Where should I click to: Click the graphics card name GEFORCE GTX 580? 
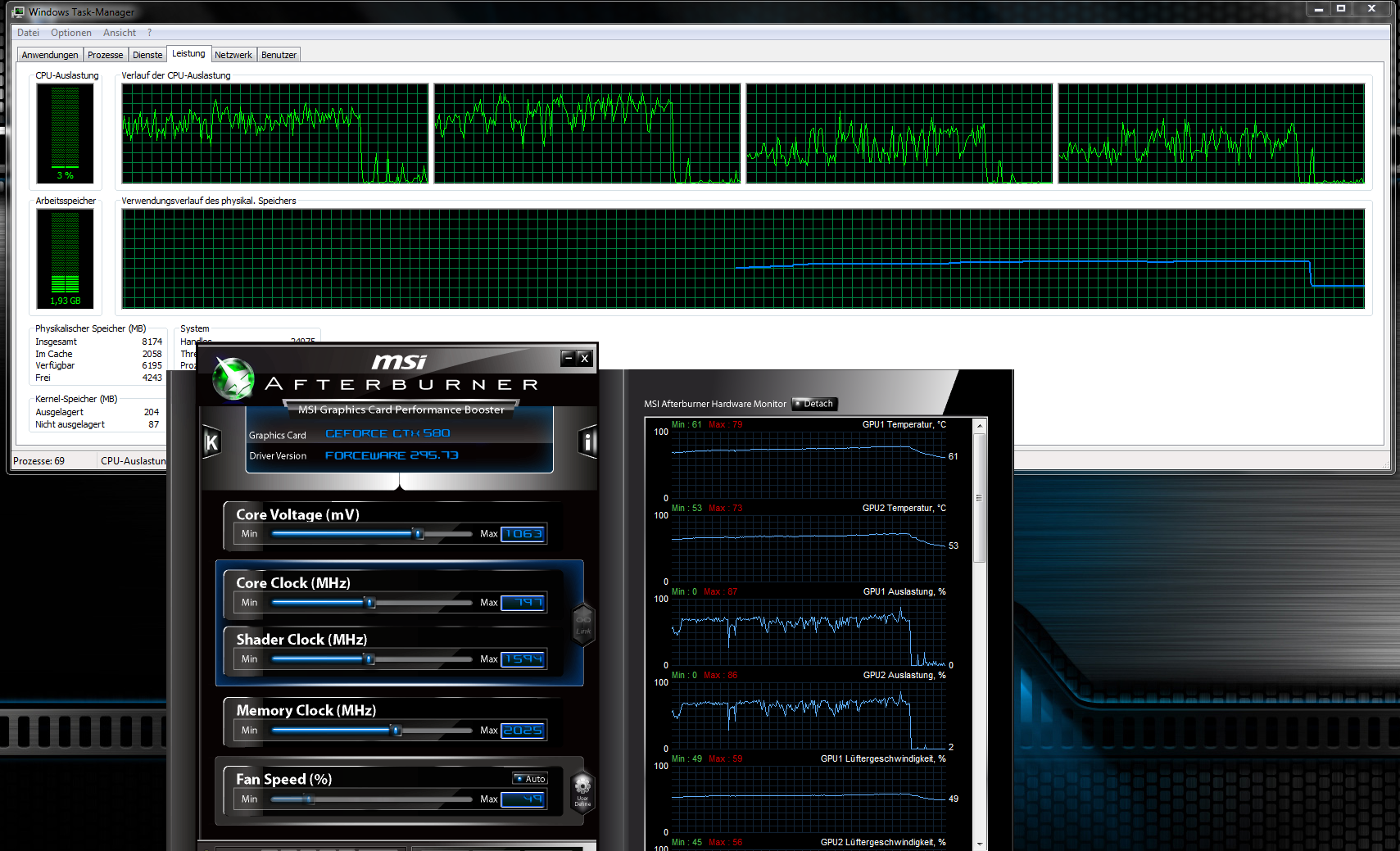[388, 434]
